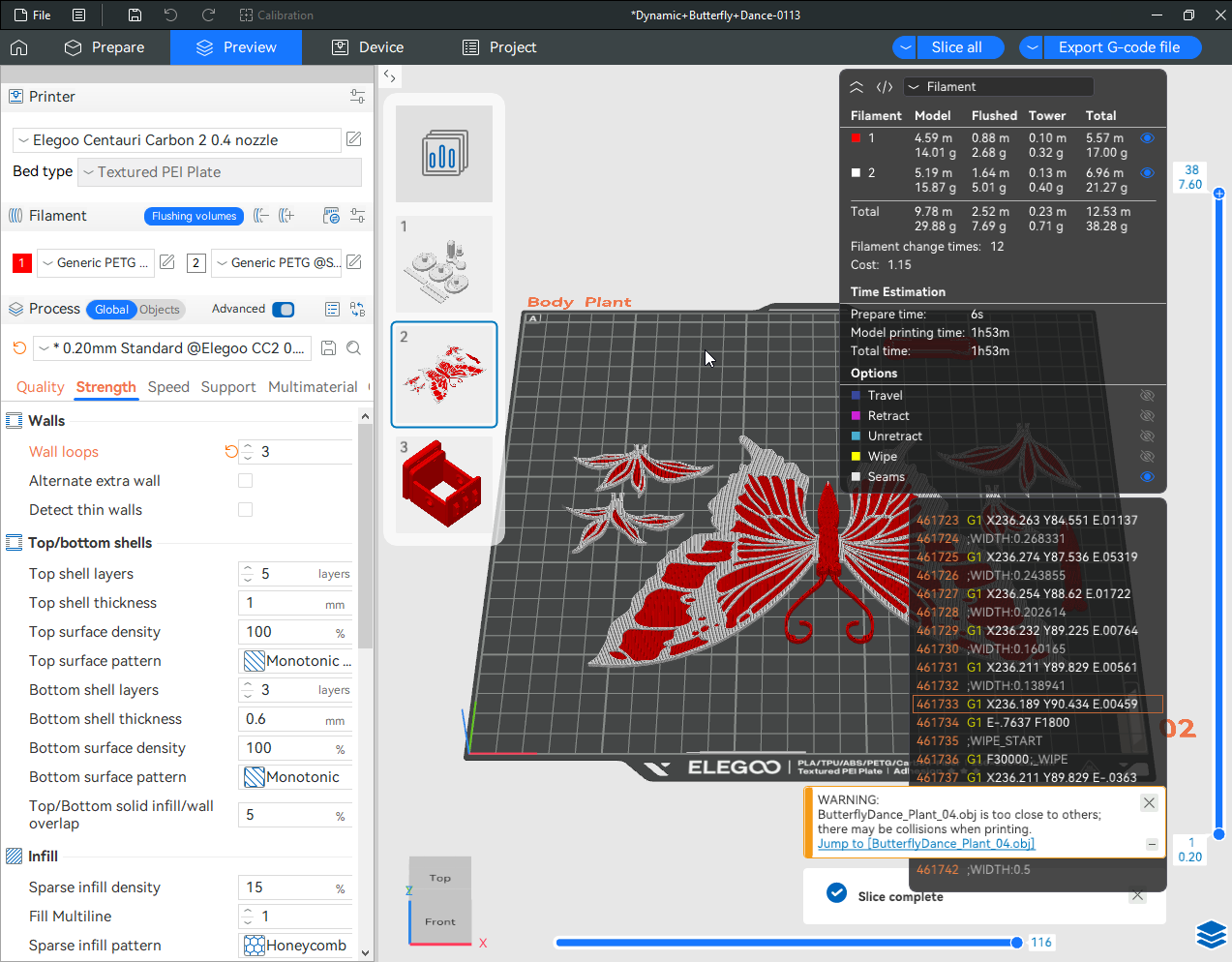This screenshot has height=962, width=1232.
Task: Select the red filament 1 color swatch
Action: coord(21,262)
